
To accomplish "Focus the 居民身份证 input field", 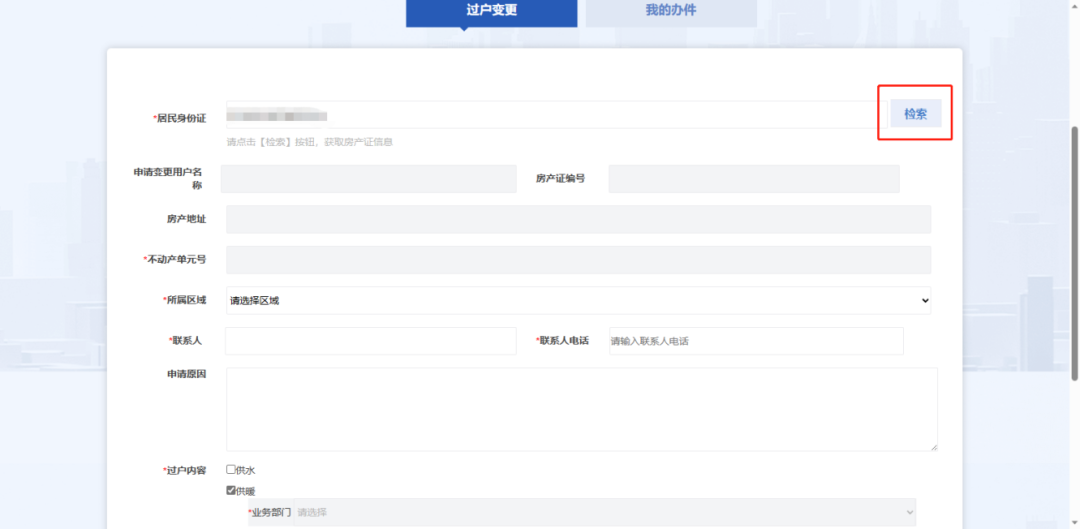I will 550,115.
